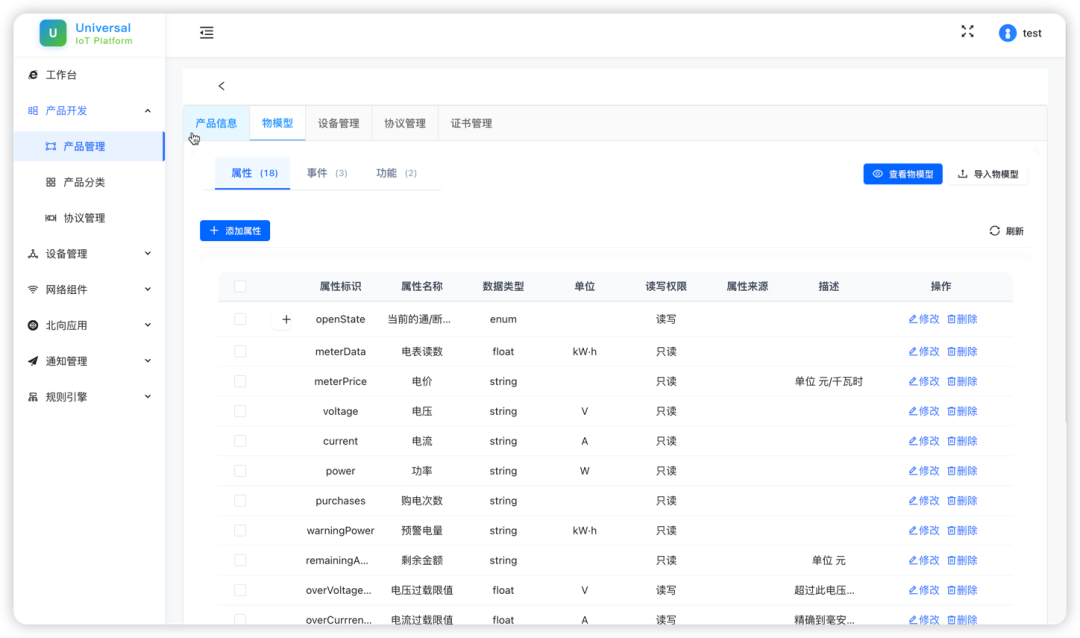Select the checkbox for the power row
This screenshot has height=638, width=1080.
pos(240,471)
